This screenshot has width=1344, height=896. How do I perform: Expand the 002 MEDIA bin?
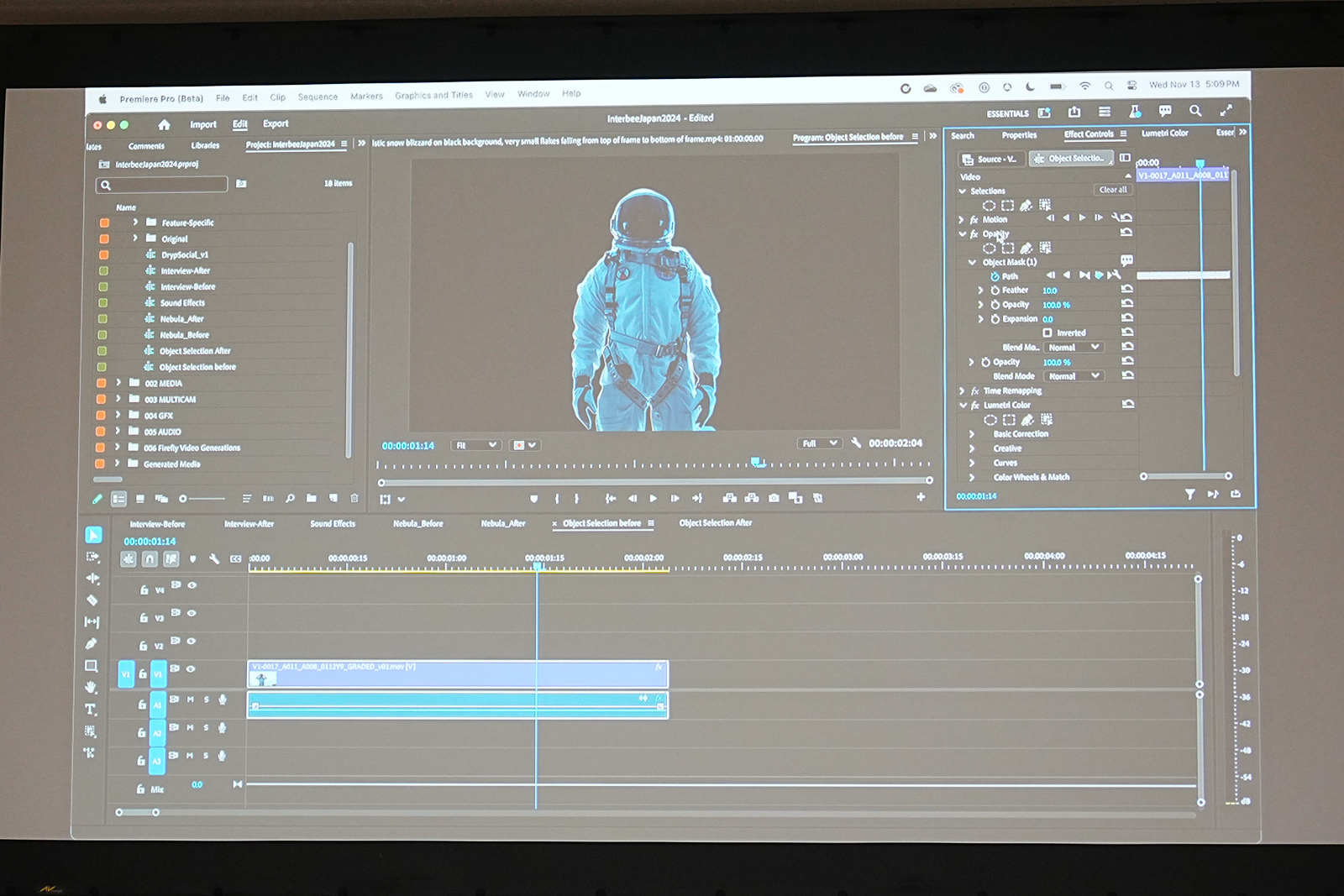point(118,383)
